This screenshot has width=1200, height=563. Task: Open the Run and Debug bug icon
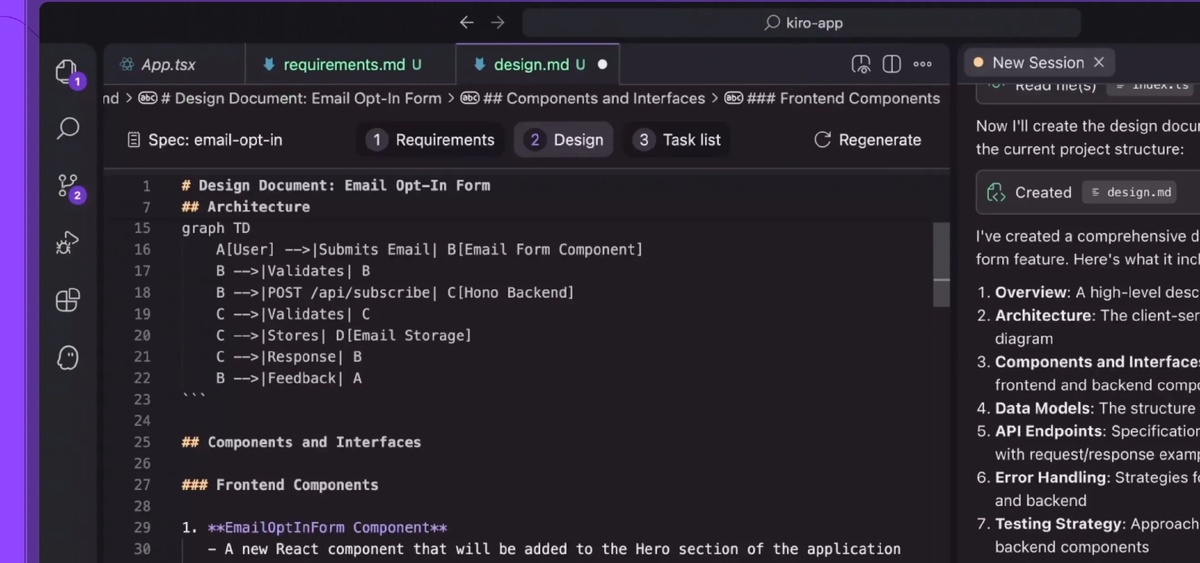pos(67,243)
